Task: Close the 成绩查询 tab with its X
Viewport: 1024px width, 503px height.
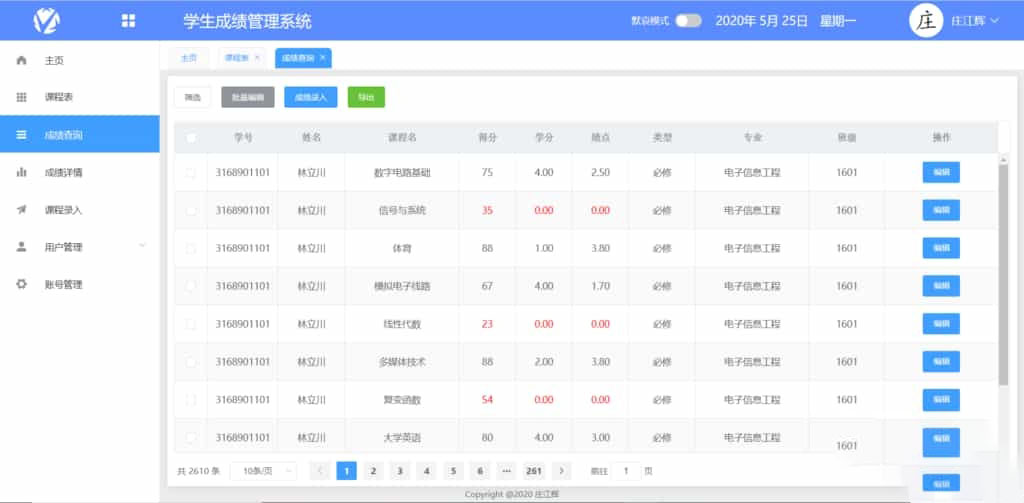Action: click(323, 57)
